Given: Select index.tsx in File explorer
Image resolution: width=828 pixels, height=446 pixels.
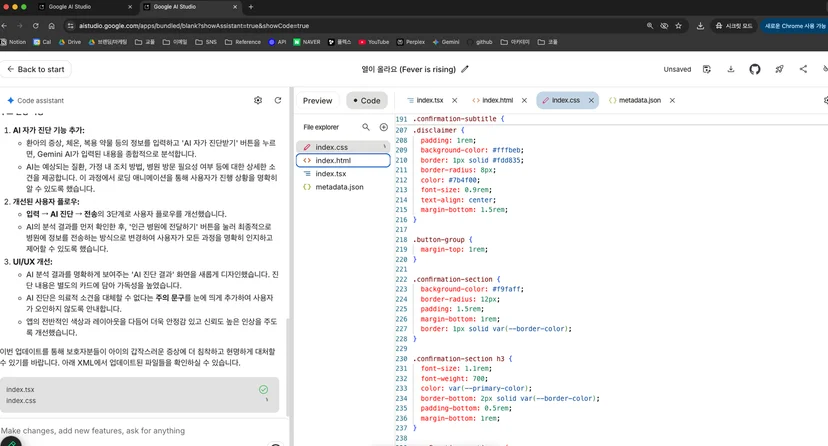Looking at the screenshot, I should coord(343,174).
